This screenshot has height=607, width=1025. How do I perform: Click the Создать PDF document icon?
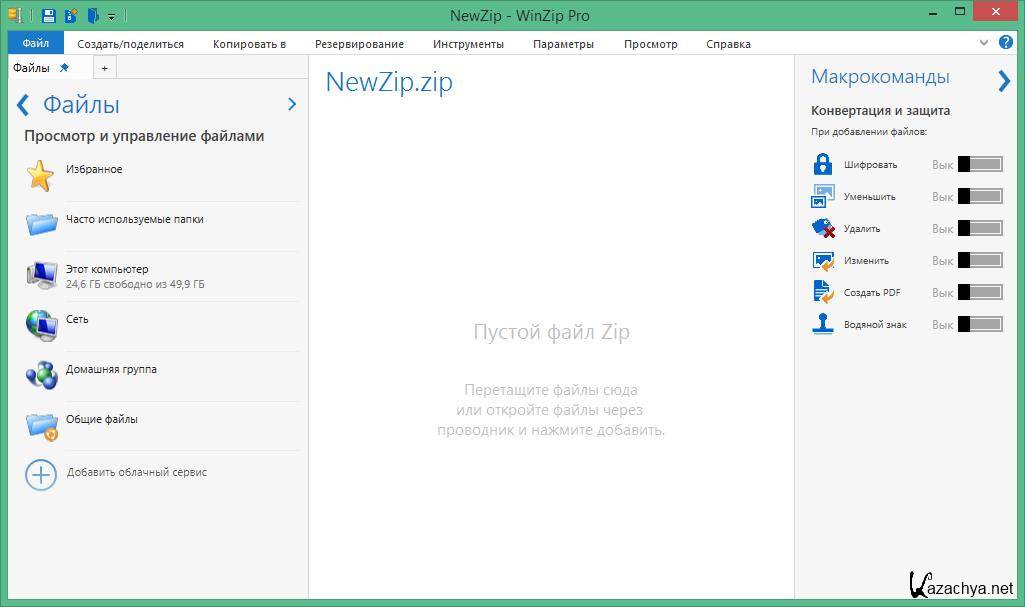point(823,292)
